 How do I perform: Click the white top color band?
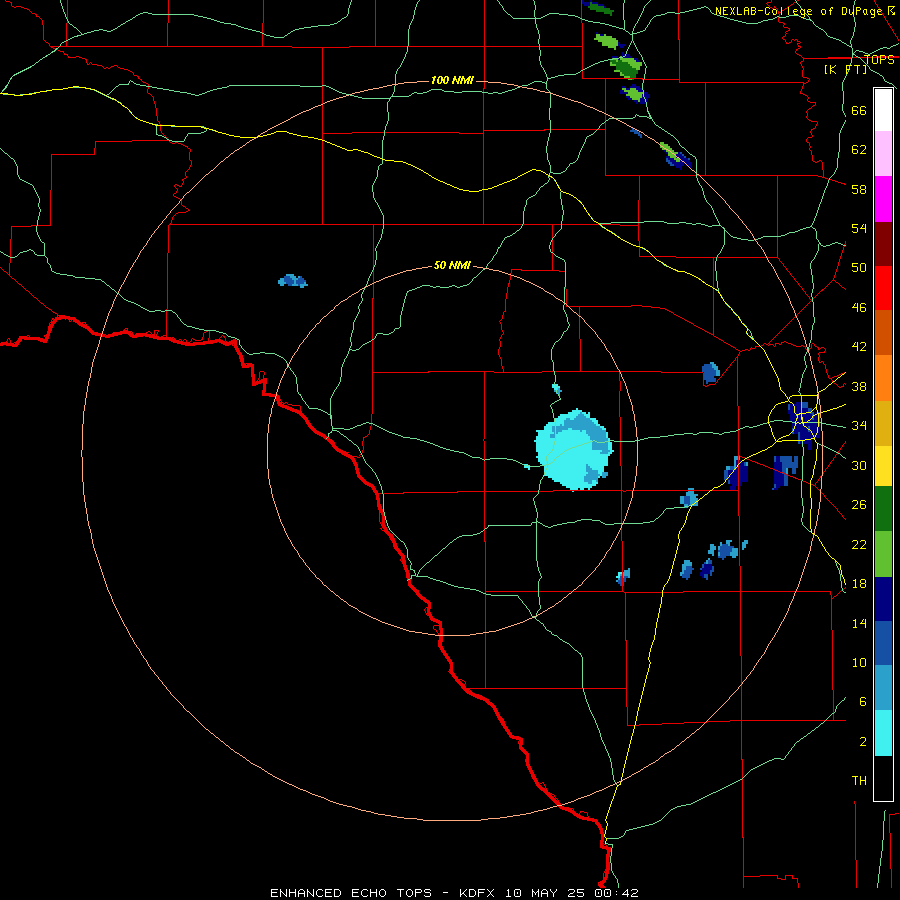coord(883,110)
